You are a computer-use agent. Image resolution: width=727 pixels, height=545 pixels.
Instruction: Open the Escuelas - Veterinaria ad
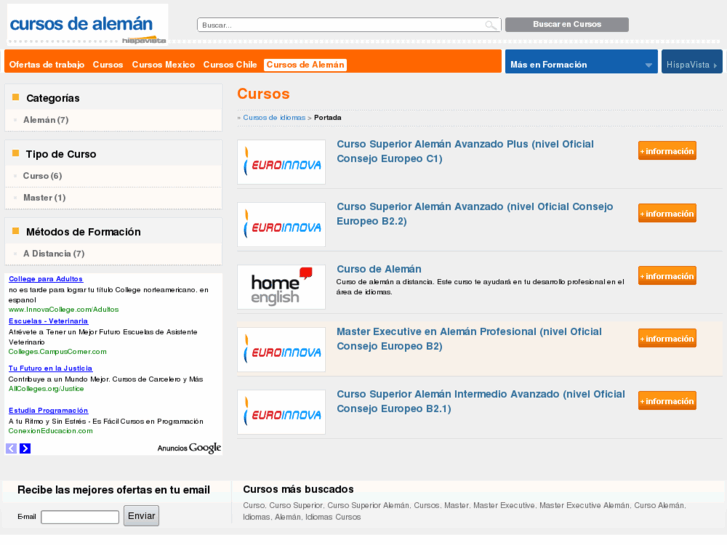pos(48,321)
